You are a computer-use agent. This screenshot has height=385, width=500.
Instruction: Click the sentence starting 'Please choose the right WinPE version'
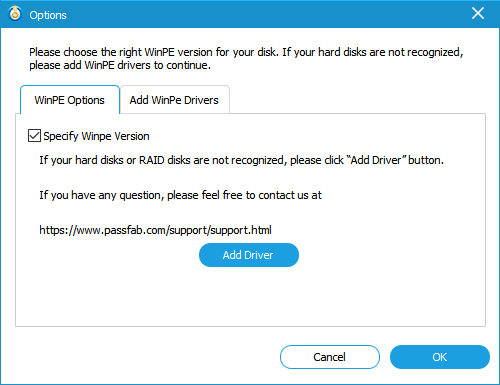pyautogui.click(x=246, y=52)
